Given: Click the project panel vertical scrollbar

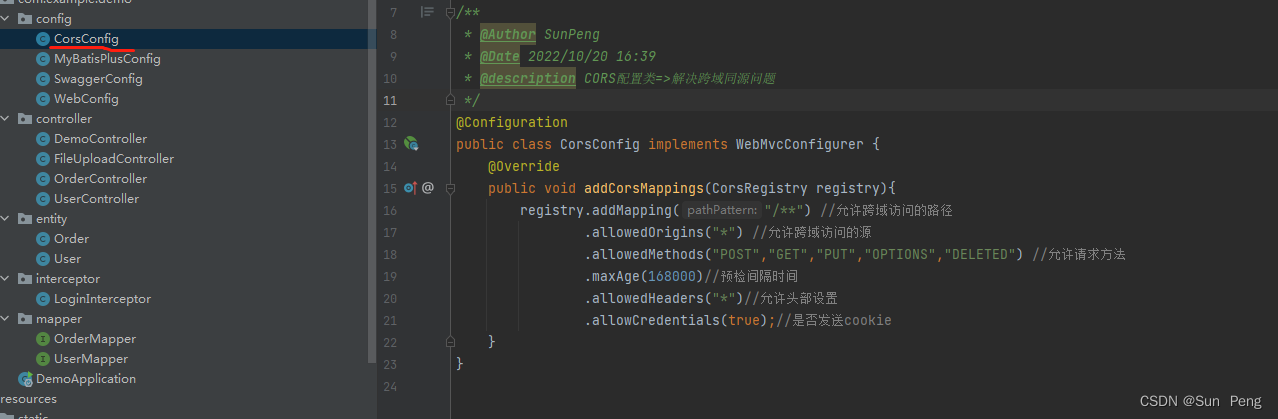Looking at the screenshot, I should tap(373, 180).
